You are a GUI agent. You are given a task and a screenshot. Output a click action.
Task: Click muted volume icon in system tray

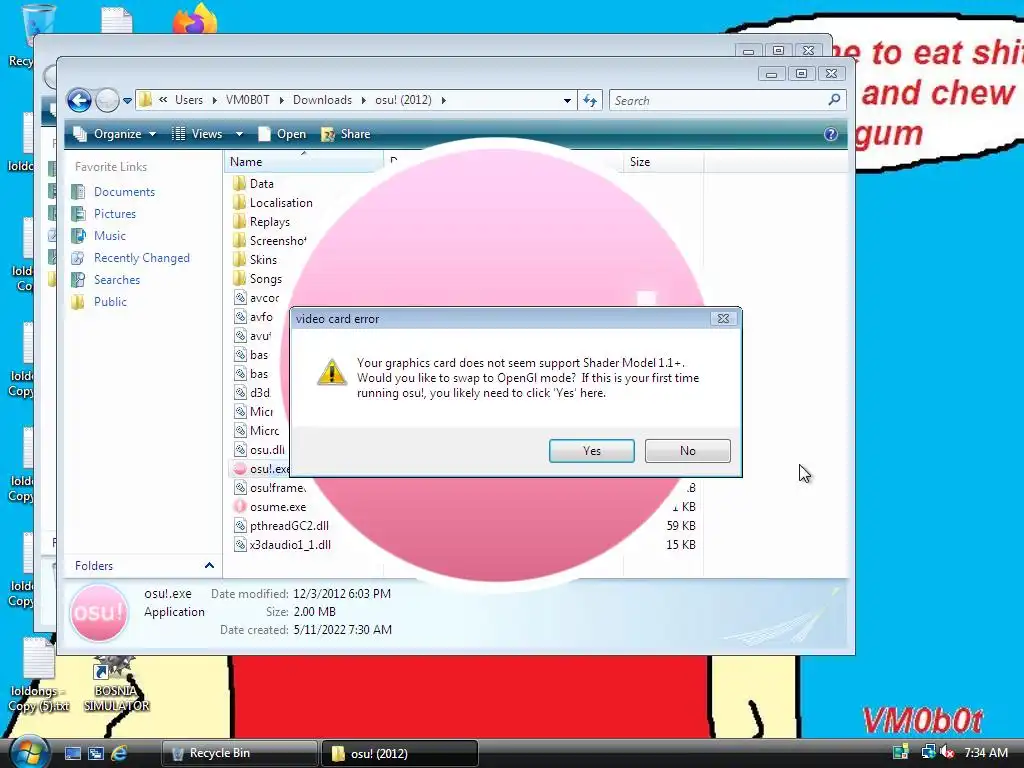(x=948, y=752)
